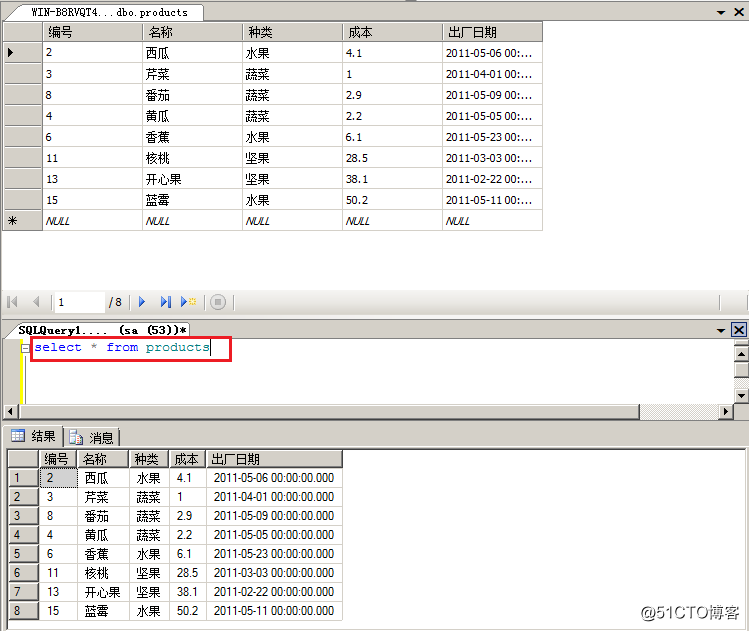Image resolution: width=749 pixels, height=631 pixels.
Task: Click date cell 2011-05-23 in table editor
Action: [x=492, y=137]
